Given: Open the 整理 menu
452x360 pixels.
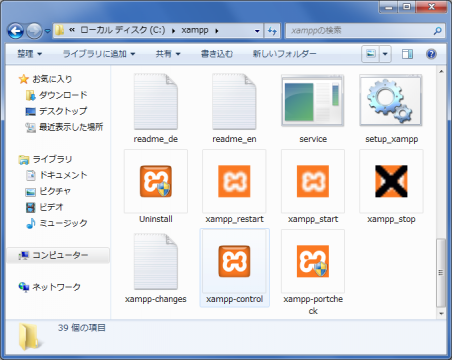Looking at the screenshot, I should coord(29,54).
